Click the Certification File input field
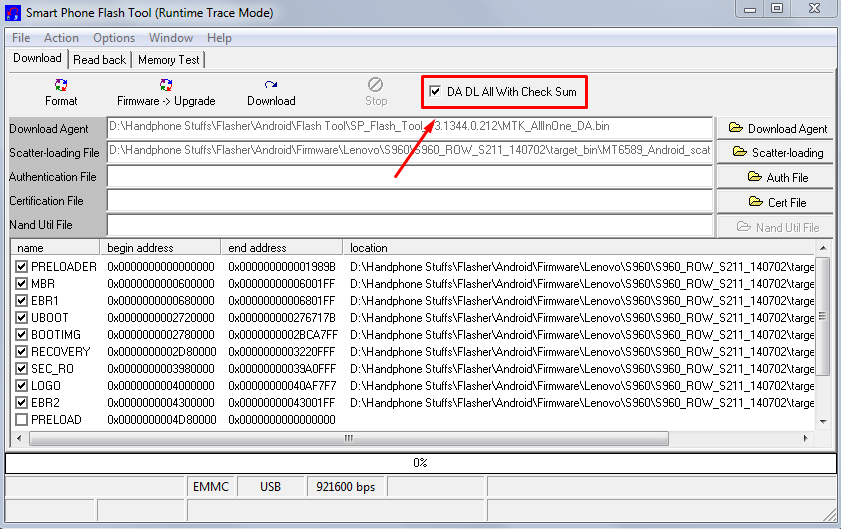This screenshot has width=841, height=529. pyautogui.click(x=410, y=201)
